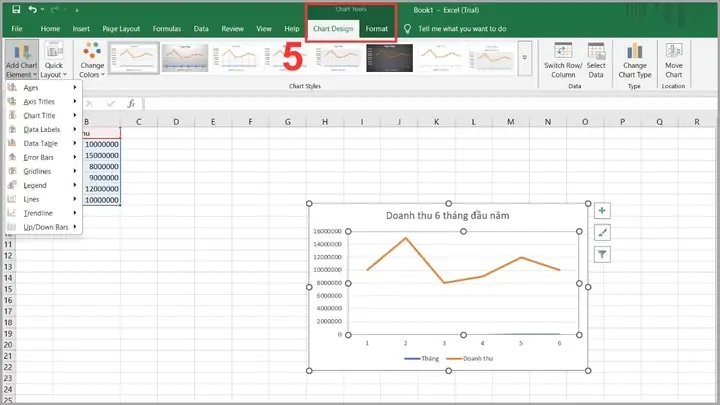Viewport: 720px width, 405px height.
Task: Select the Chart Design tab
Action: [333, 28]
